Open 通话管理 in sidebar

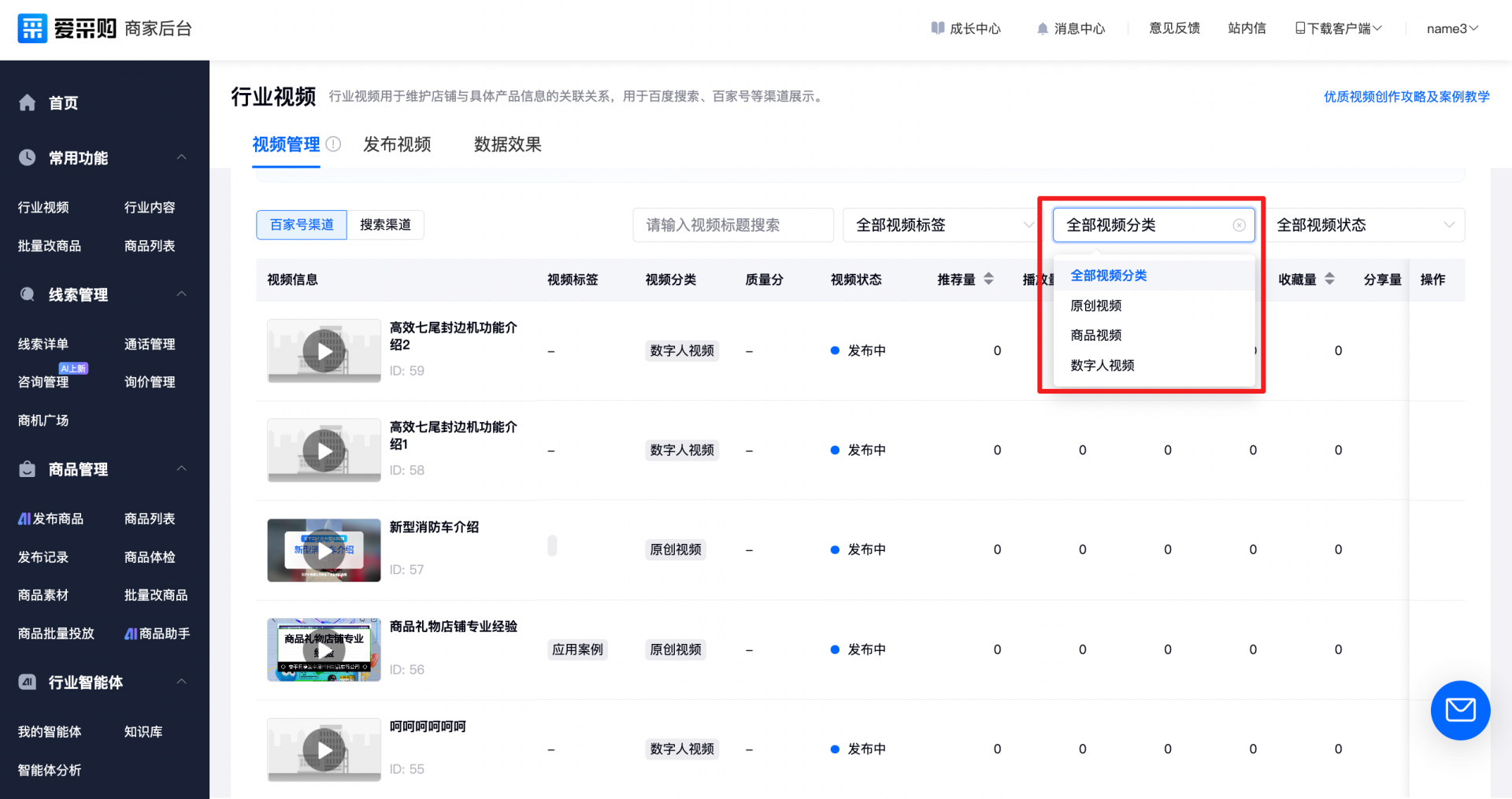[x=150, y=344]
